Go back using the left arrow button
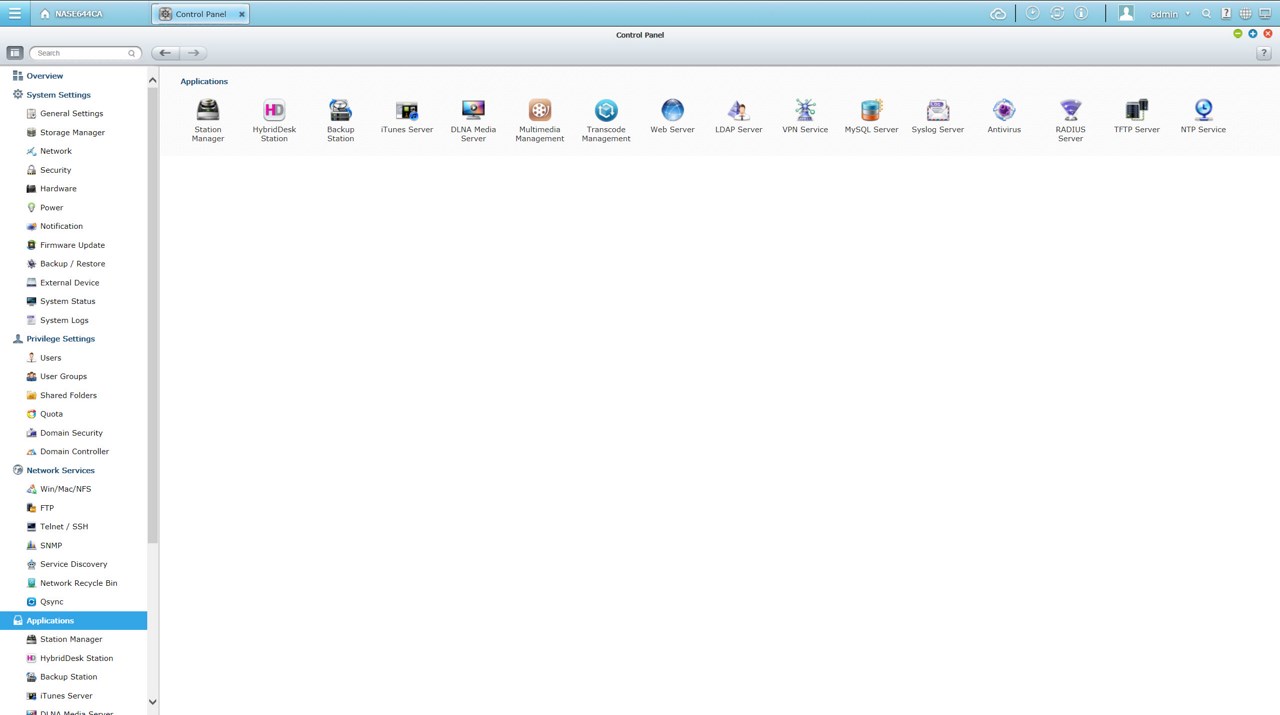 (x=165, y=53)
